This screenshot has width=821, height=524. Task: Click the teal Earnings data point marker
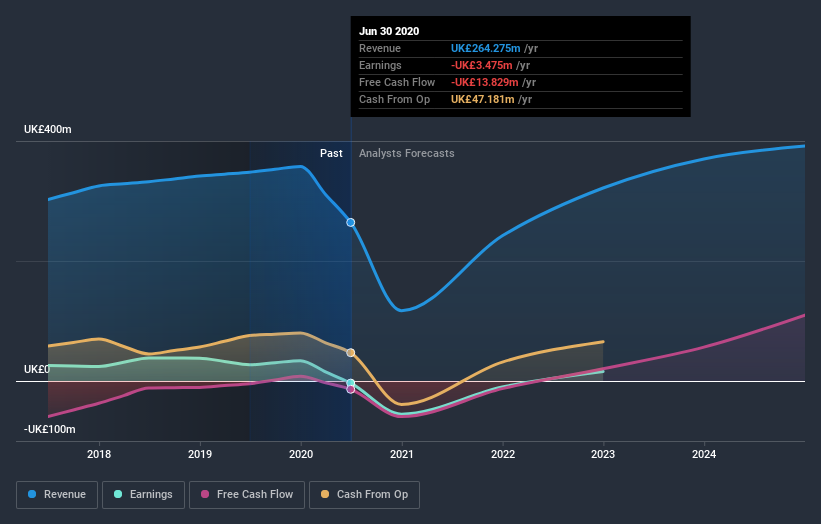coord(351,383)
